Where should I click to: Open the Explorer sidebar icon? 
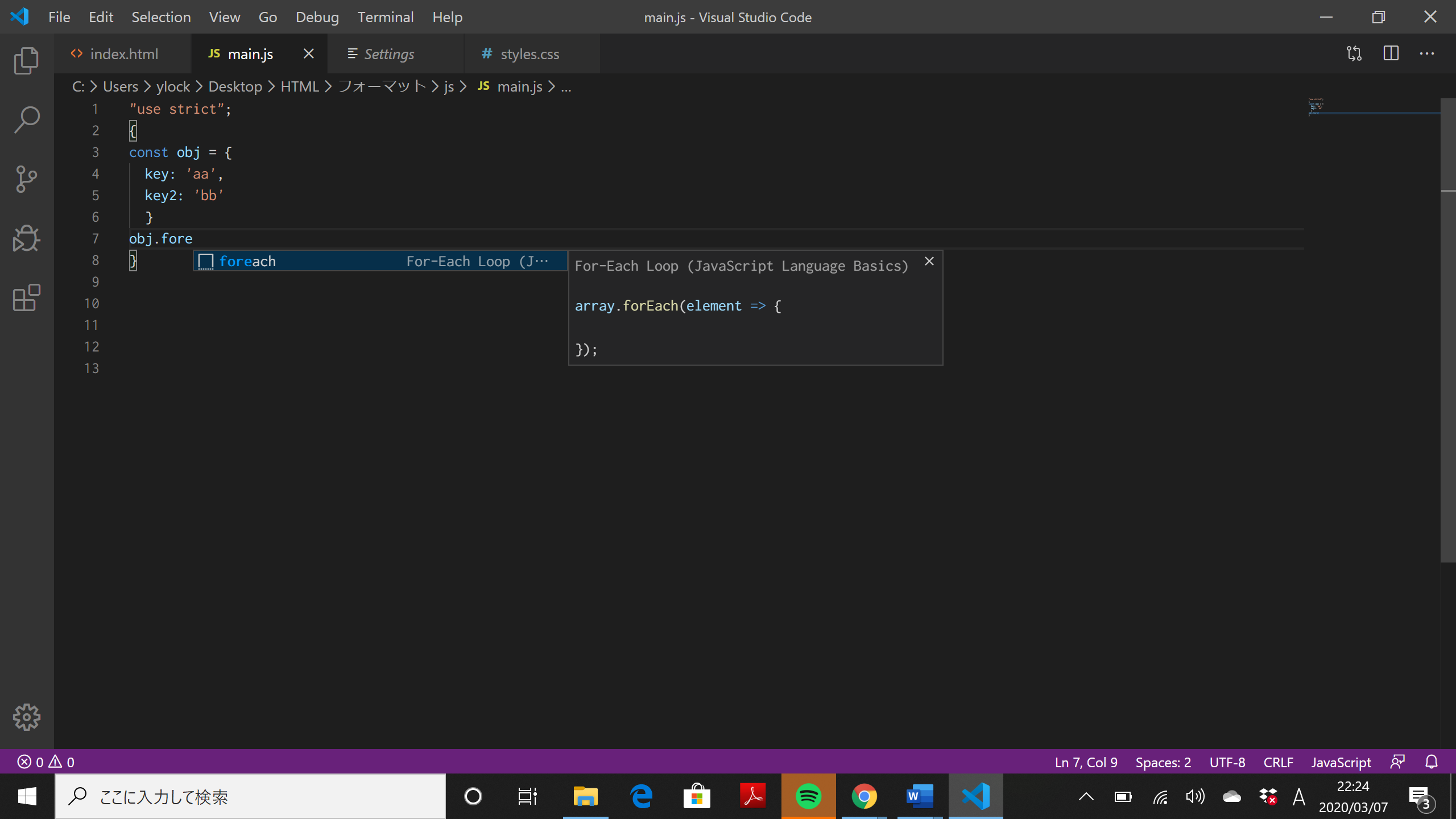[26, 60]
